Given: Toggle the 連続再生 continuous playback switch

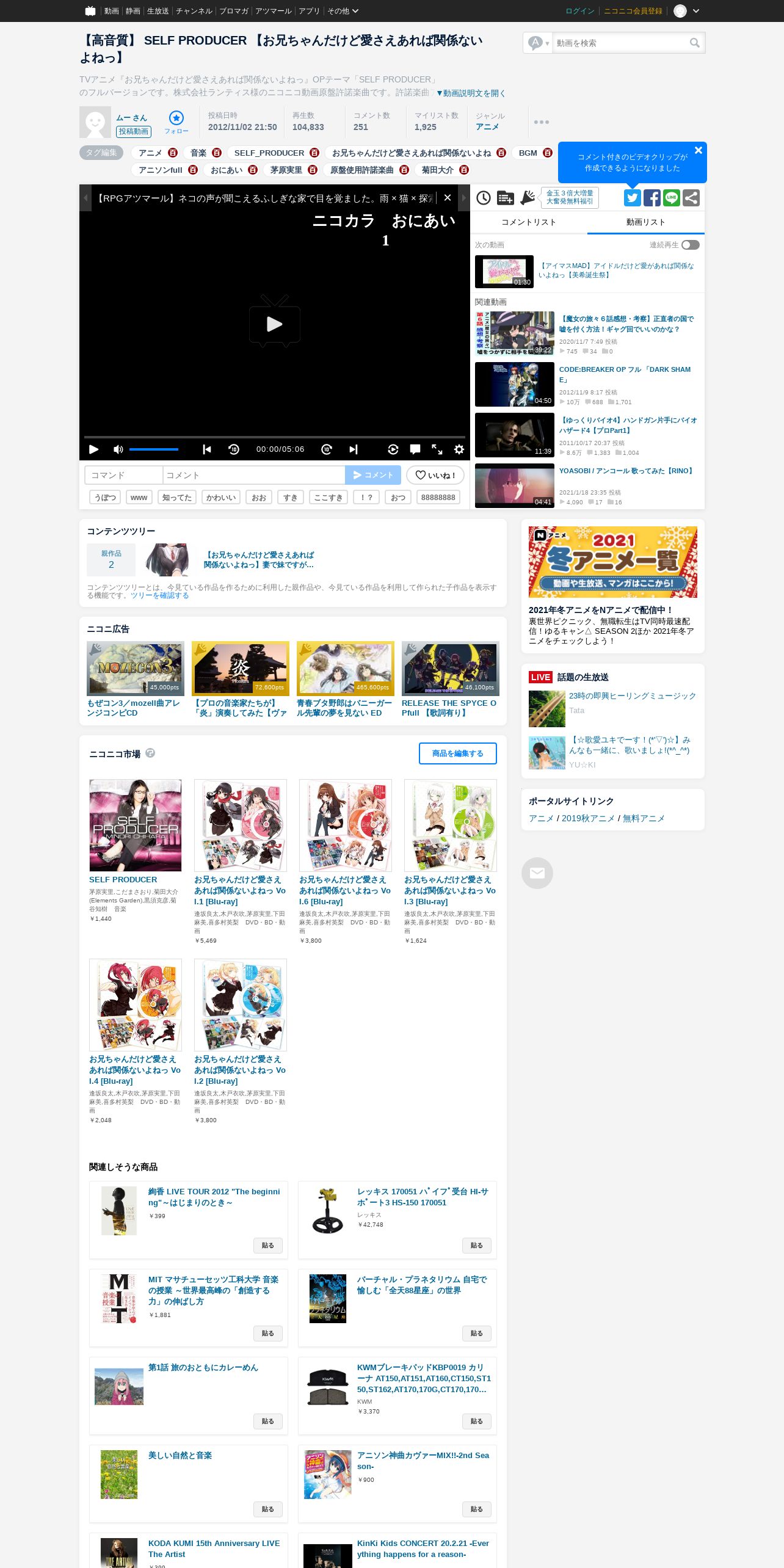Looking at the screenshot, I should pos(691,245).
